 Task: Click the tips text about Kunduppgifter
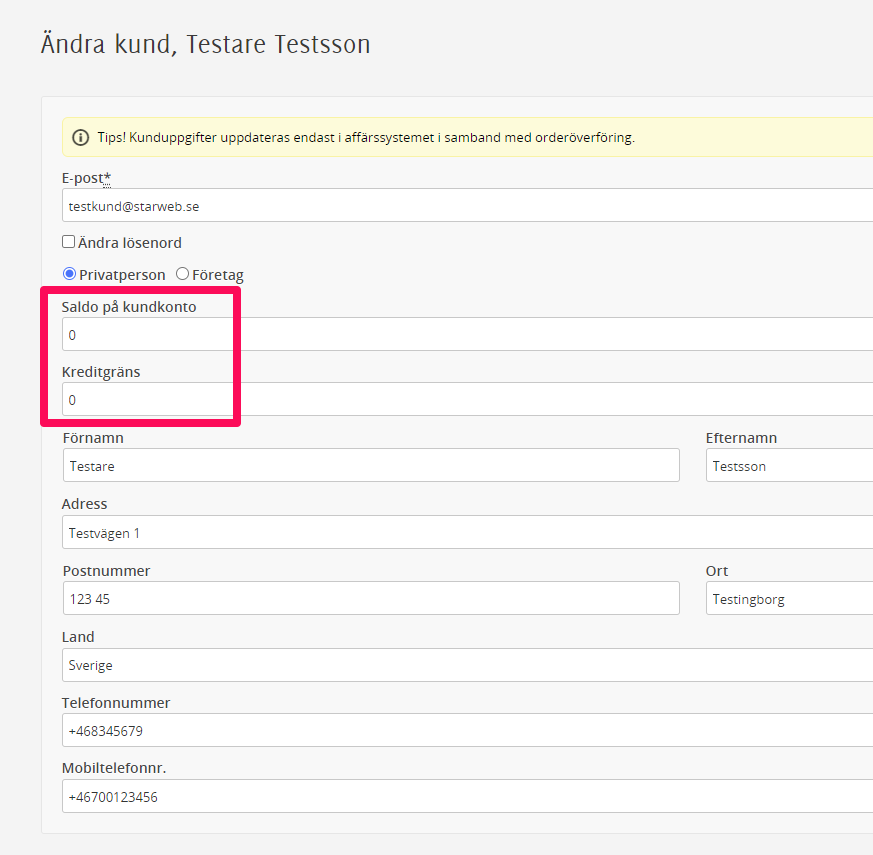[366, 137]
